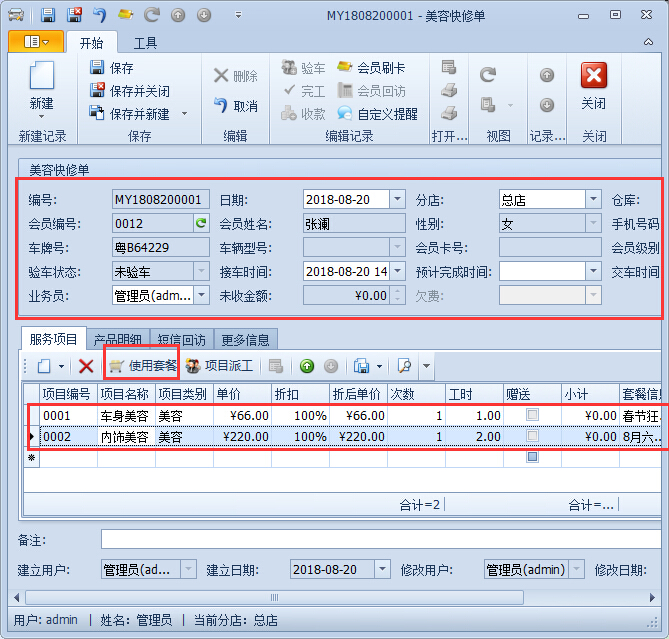Toggle 赠送 checkbox for 内饰美容 row
The height and width of the screenshot is (639, 669).
pyautogui.click(x=532, y=437)
